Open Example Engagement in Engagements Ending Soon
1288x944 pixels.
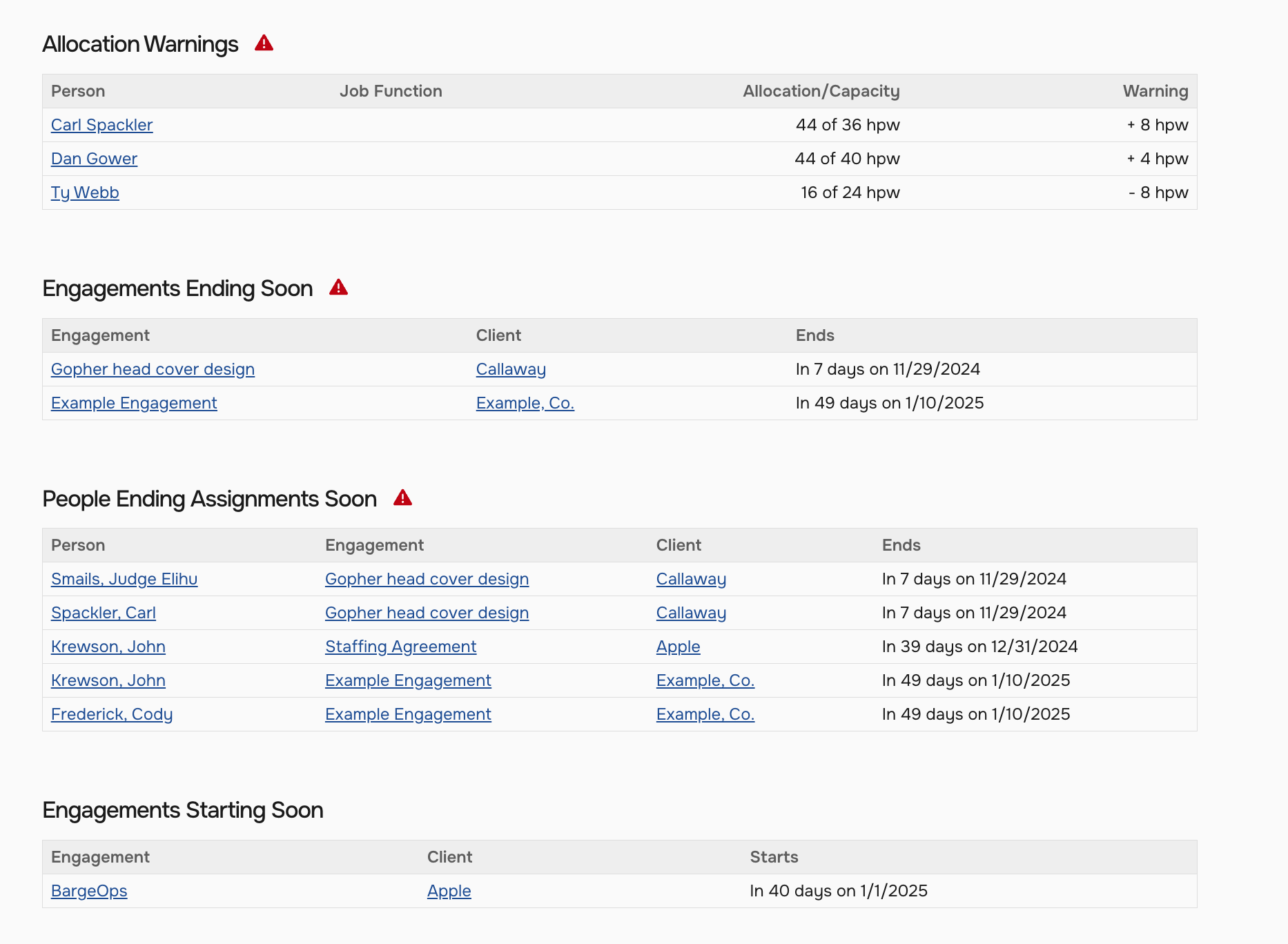134,403
